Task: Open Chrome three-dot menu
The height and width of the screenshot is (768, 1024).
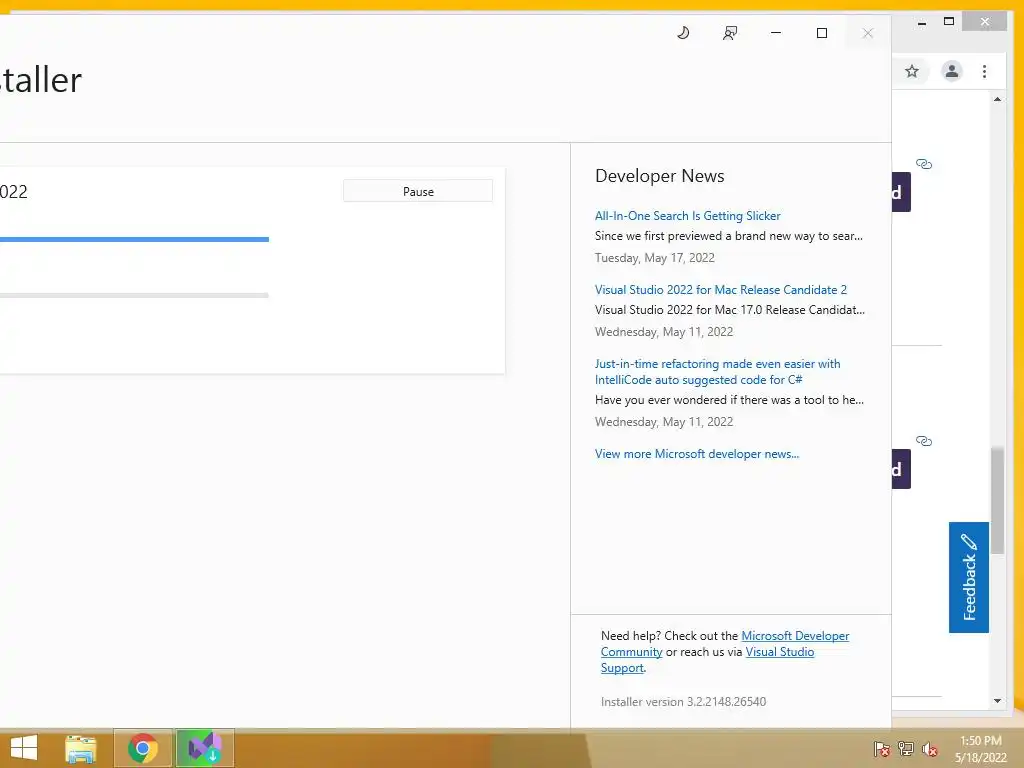Action: point(984,71)
